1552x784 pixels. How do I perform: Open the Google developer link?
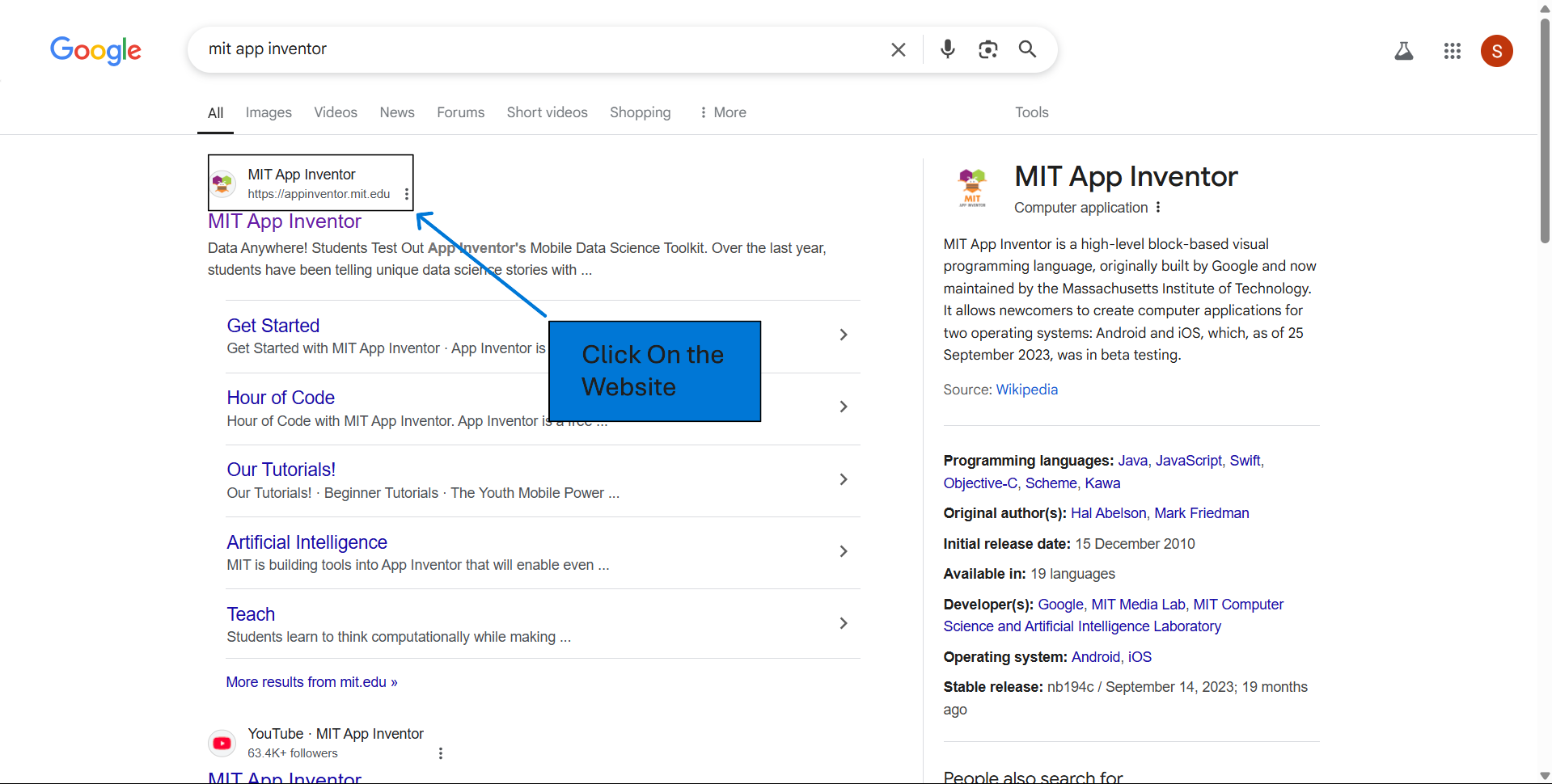pyautogui.click(x=1060, y=605)
